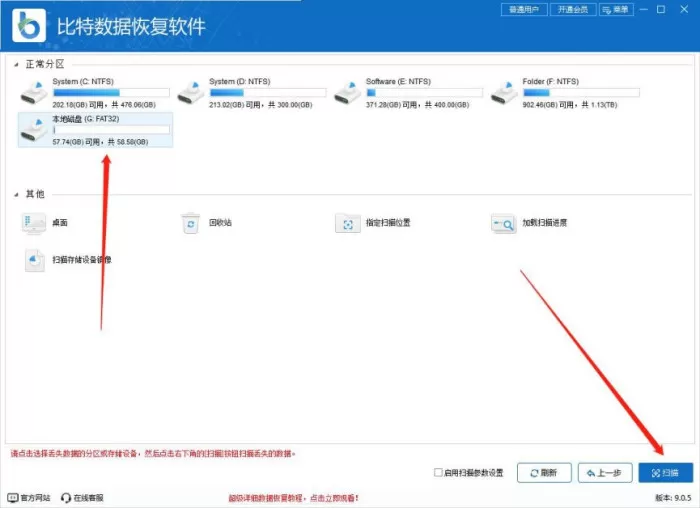Click the Software E: usage bar

point(425,93)
